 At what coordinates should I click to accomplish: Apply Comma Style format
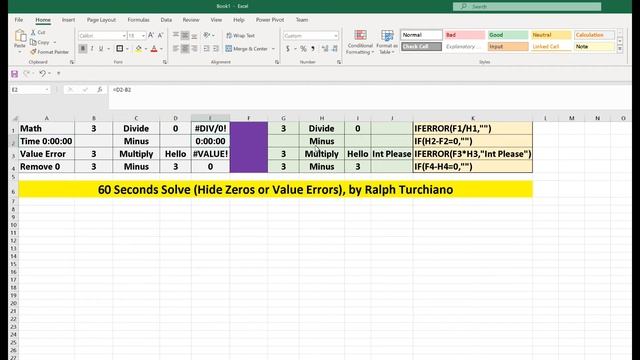[313, 49]
